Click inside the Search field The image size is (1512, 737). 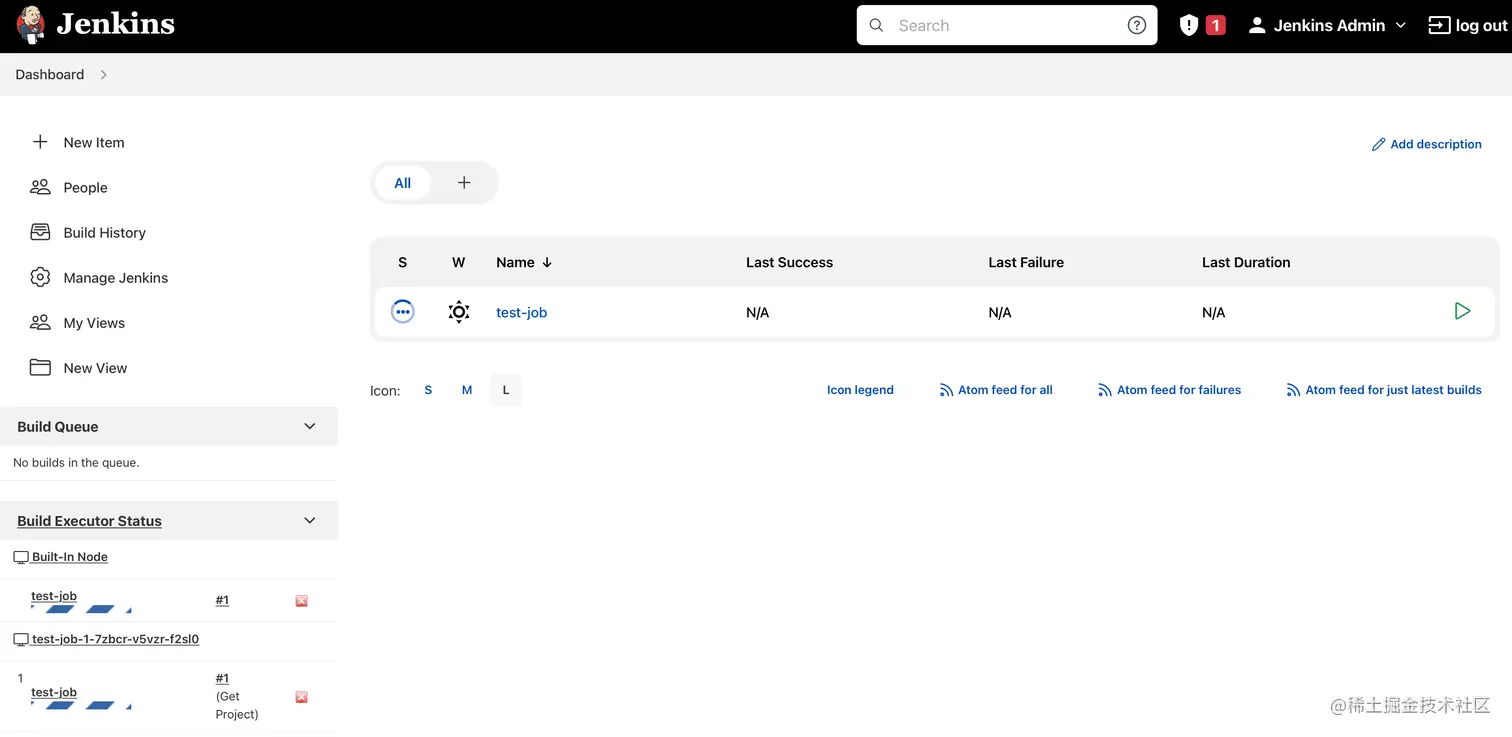(1000, 25)
